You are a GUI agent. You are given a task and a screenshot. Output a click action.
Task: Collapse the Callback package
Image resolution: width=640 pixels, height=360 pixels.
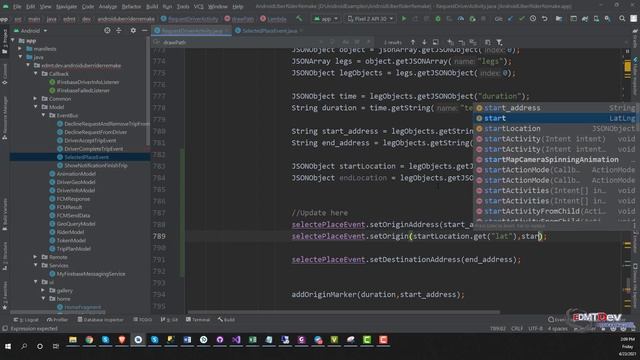pos(36,74)
